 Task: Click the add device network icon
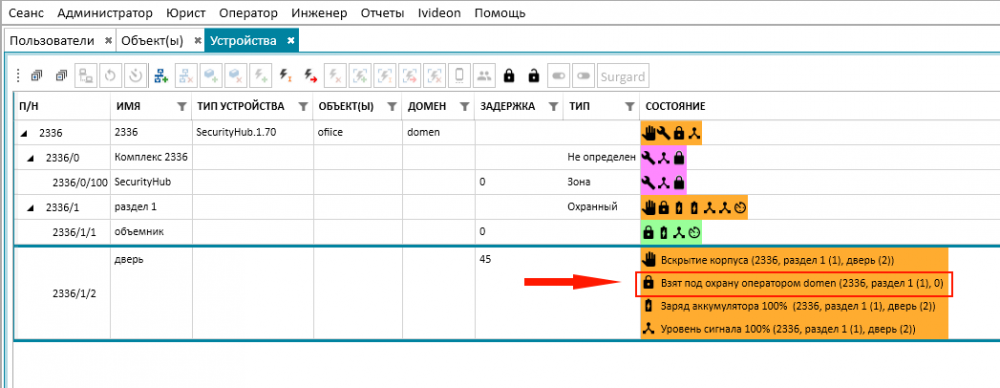click(160, 76)
